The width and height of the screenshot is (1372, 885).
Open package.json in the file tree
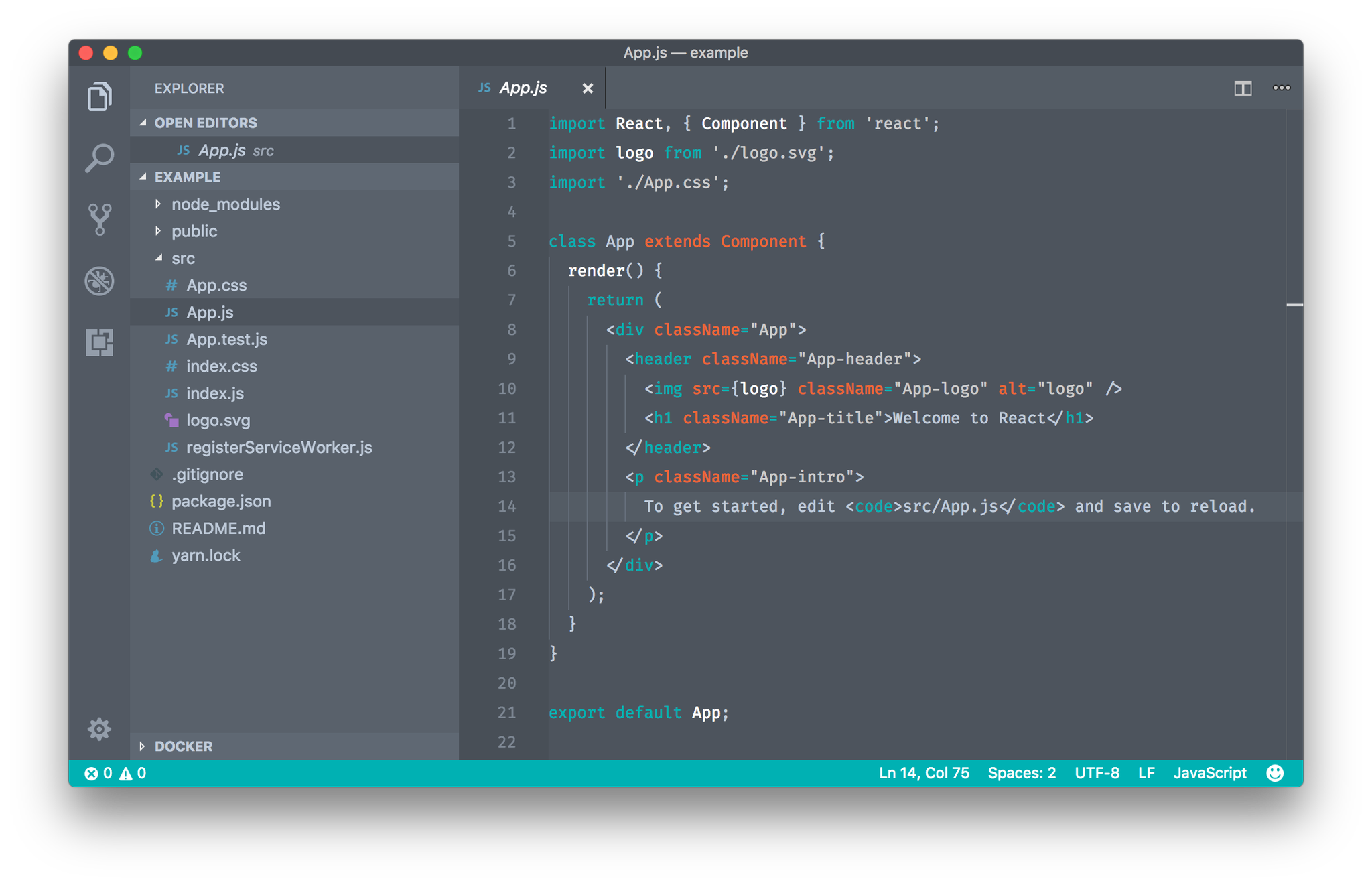pos(295,501)
